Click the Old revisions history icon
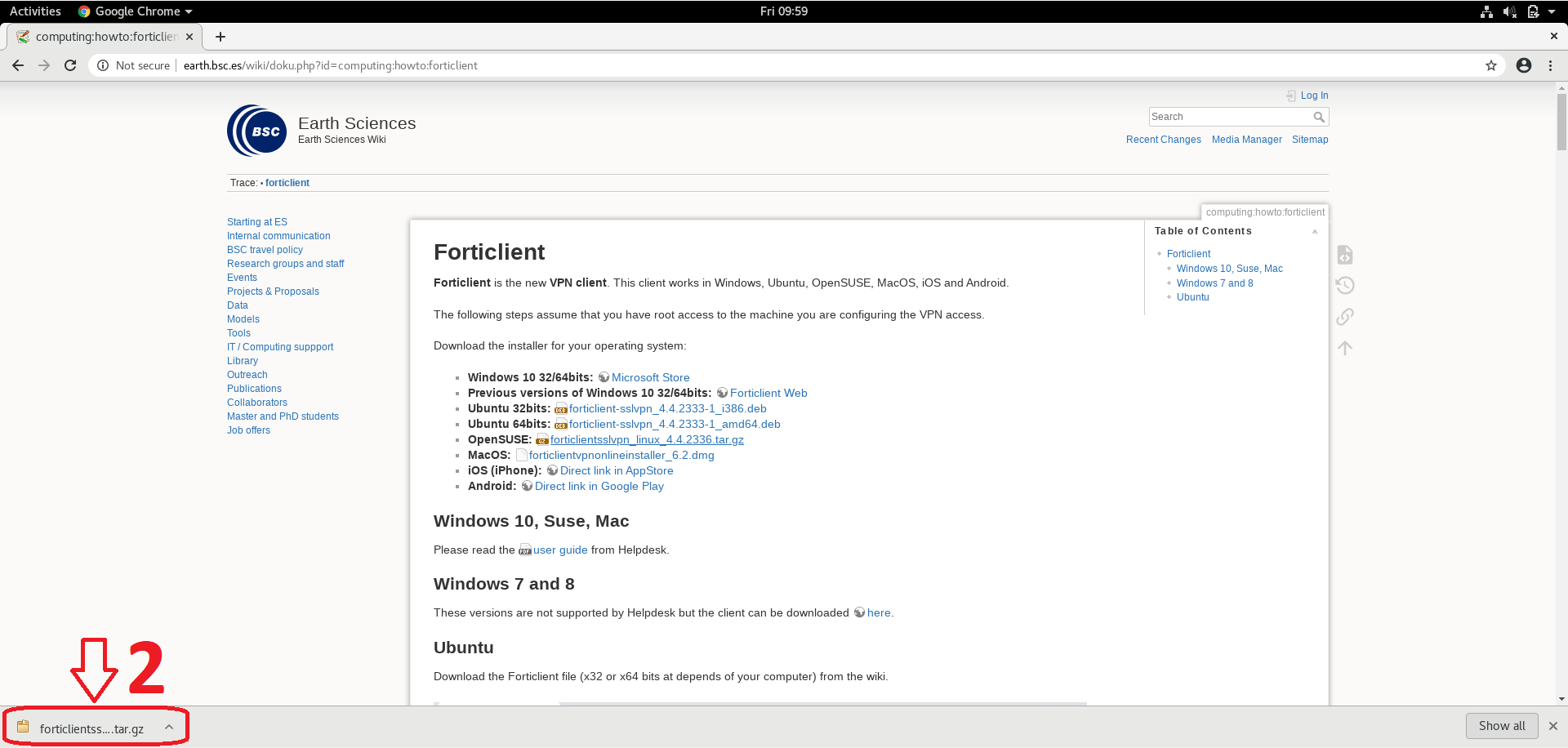1568x748 pixels. point(1345,286)
